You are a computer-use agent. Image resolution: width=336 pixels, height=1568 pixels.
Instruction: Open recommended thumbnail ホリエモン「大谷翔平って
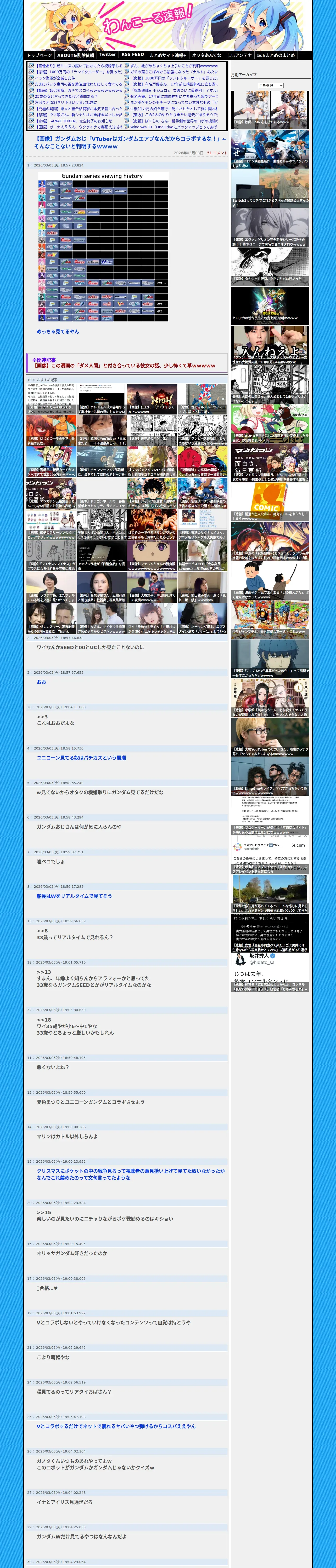tap(102, 399)
